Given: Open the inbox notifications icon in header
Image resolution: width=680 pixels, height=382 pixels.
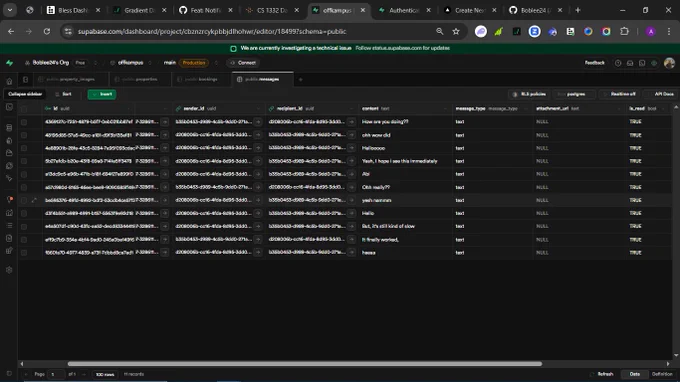Looking at the screenshot, I should [x=630, y=63].
